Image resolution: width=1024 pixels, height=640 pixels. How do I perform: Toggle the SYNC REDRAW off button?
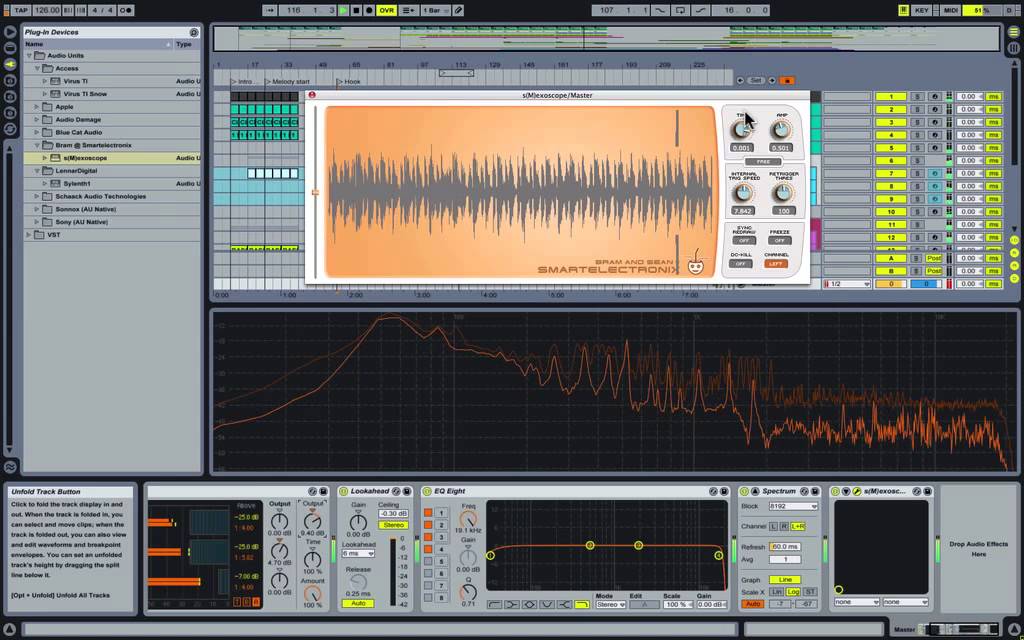[x=743, y=240]
